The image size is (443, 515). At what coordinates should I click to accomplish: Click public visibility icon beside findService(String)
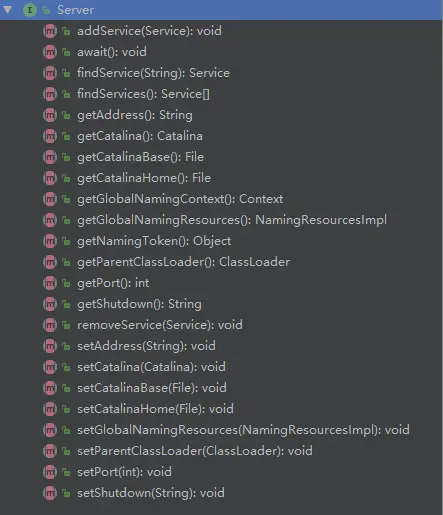point(66,73)
